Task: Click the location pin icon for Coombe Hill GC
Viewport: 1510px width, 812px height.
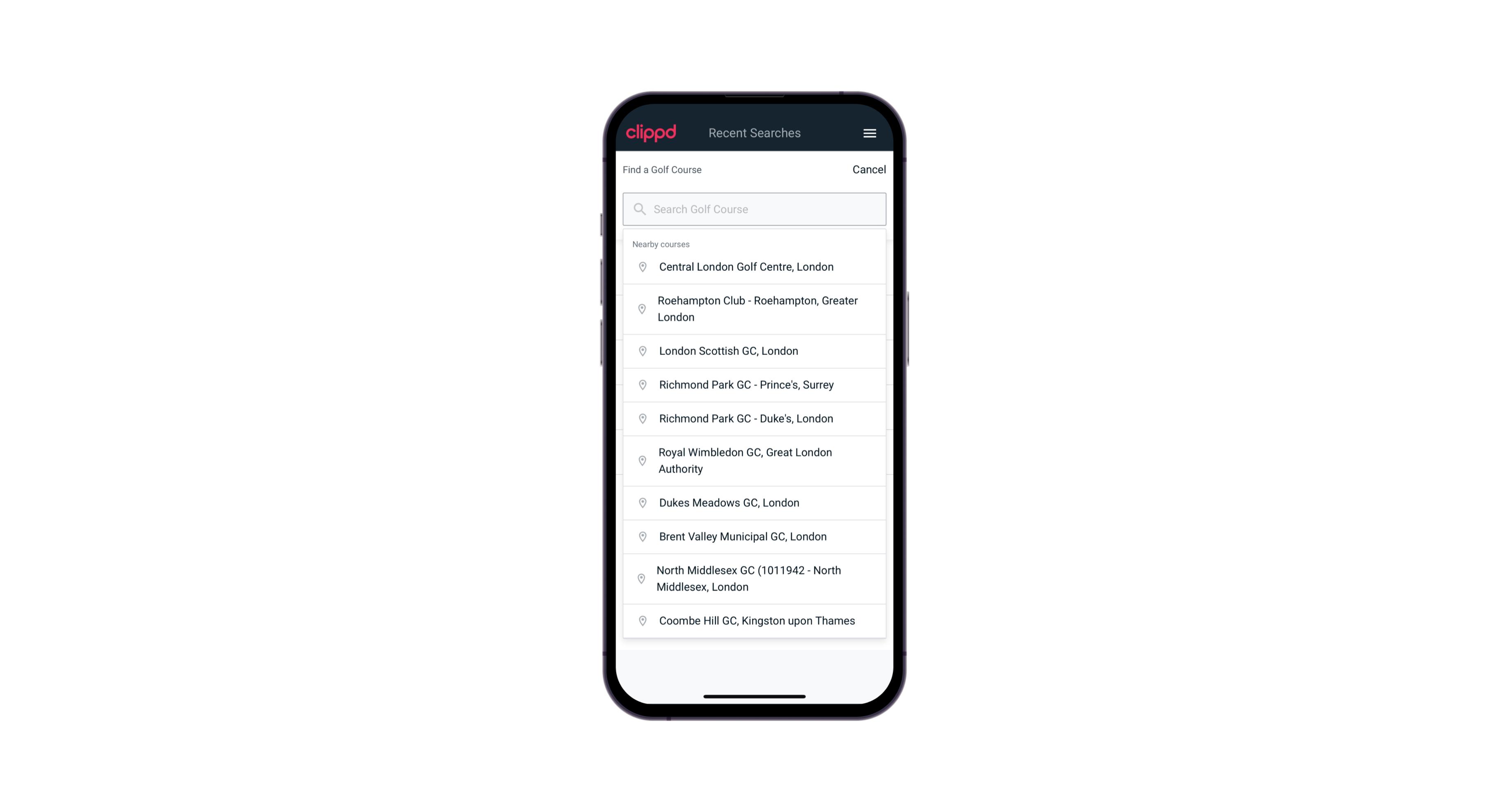Action: point(641,620)
